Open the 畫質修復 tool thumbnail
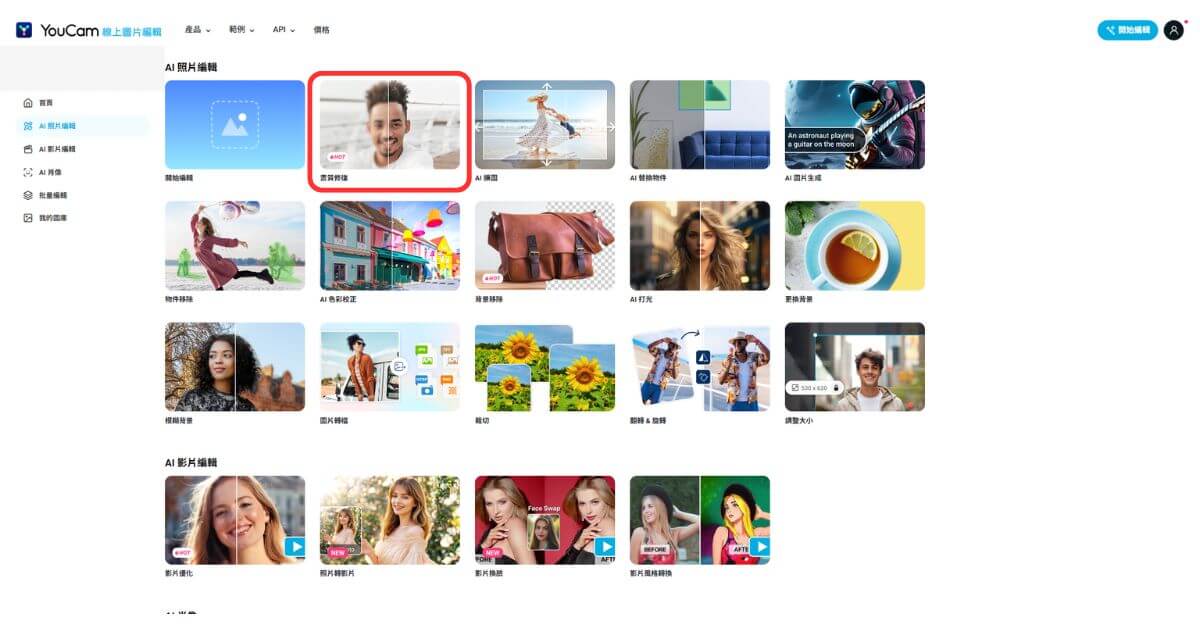This screenshot has height=628, width=1200. [390, 125]
